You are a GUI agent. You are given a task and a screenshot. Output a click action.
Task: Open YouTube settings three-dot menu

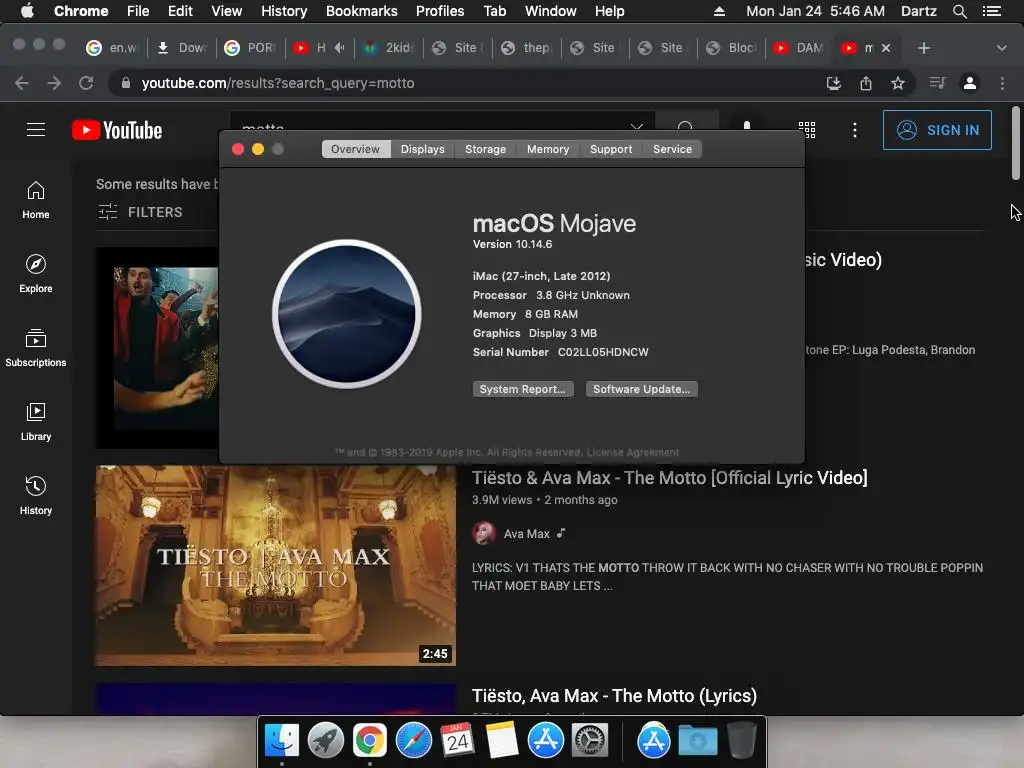point(854,130)
